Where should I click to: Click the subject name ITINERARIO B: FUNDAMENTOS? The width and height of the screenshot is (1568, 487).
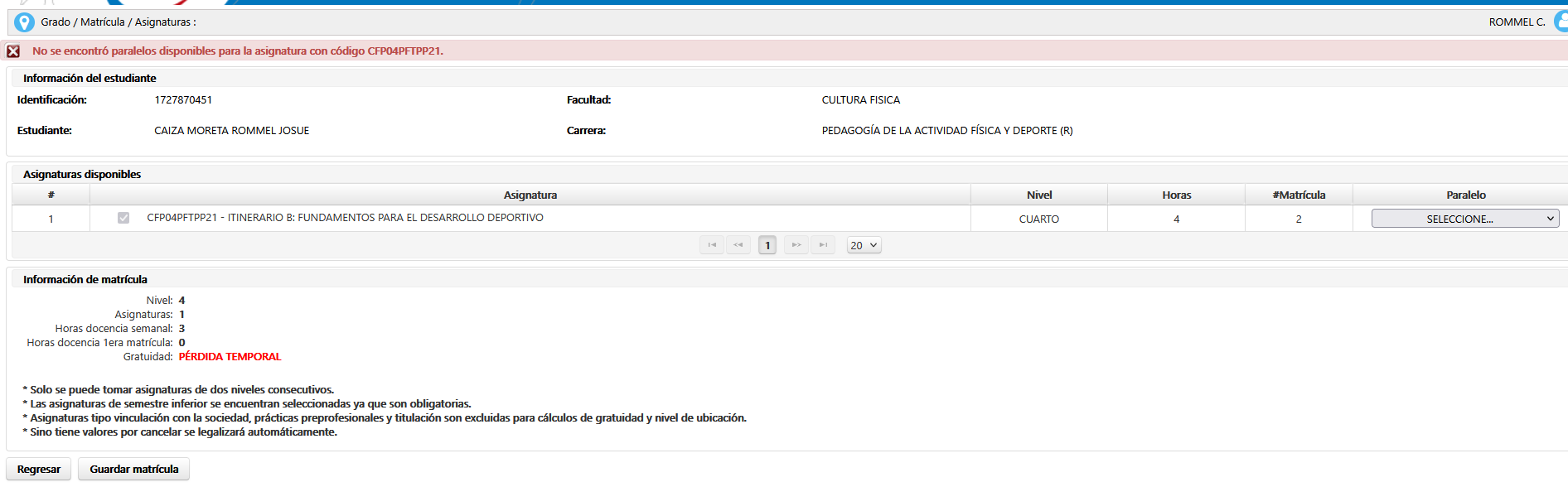click(x=346, y=218)
